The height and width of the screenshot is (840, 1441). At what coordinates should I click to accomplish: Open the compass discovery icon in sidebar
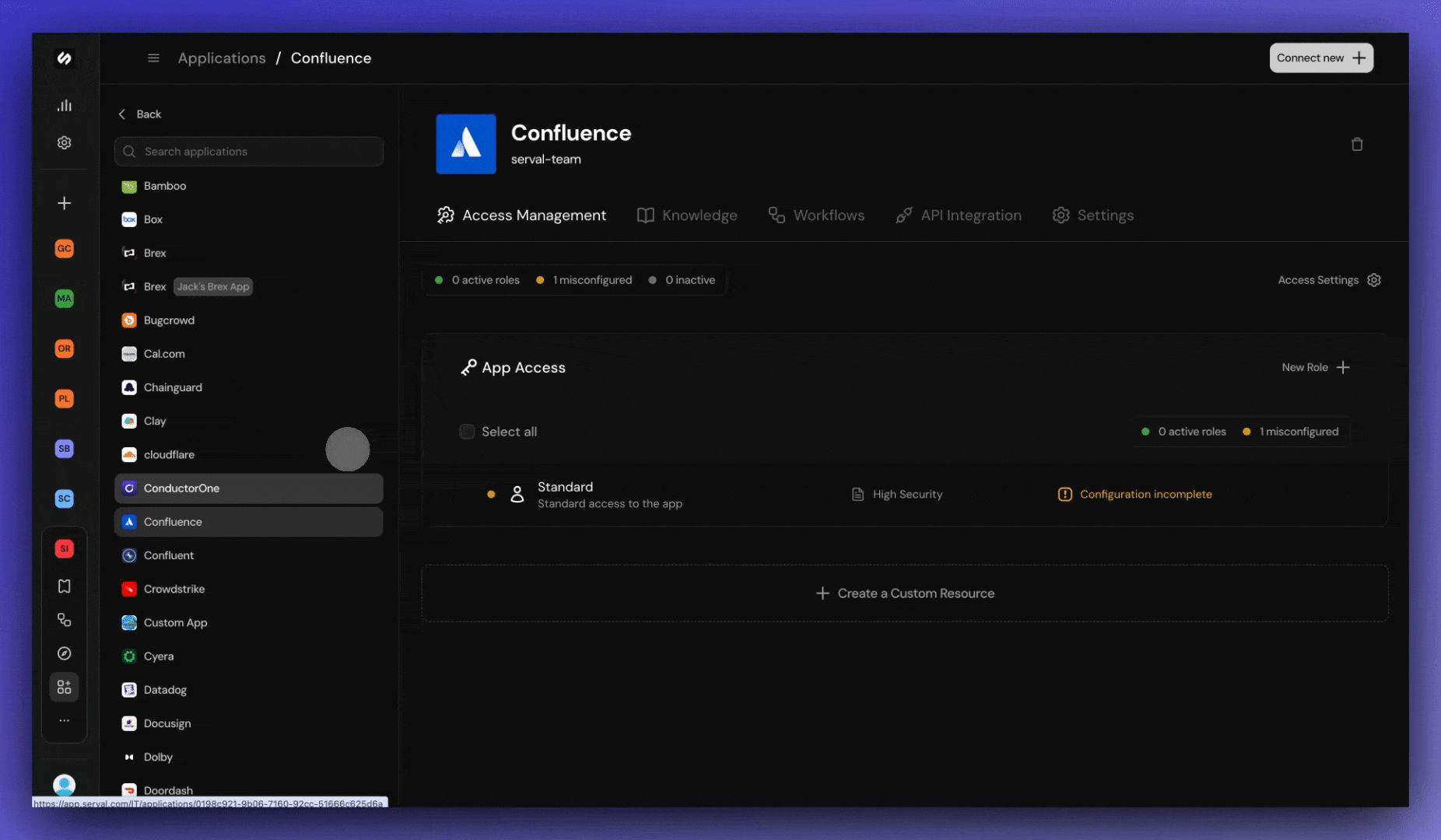tap(65, 653)
